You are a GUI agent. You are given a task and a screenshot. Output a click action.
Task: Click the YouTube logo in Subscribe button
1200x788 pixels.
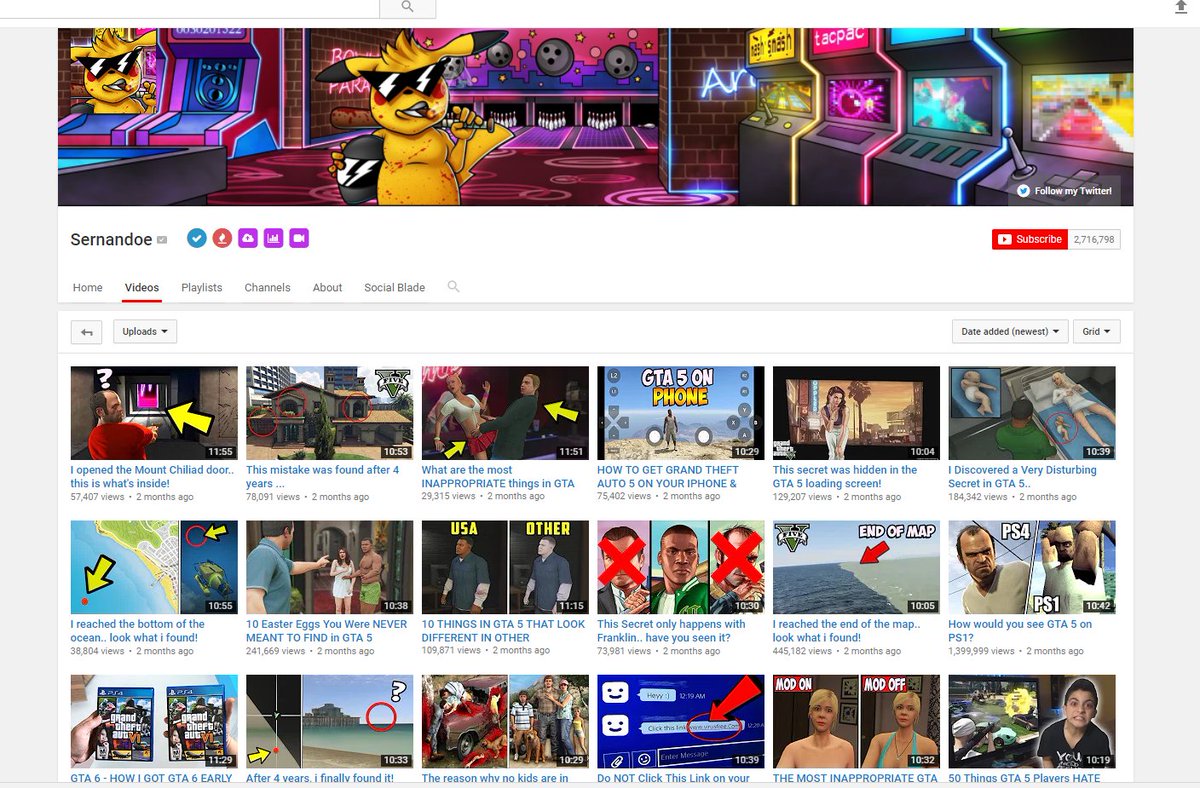[1003, 239]
